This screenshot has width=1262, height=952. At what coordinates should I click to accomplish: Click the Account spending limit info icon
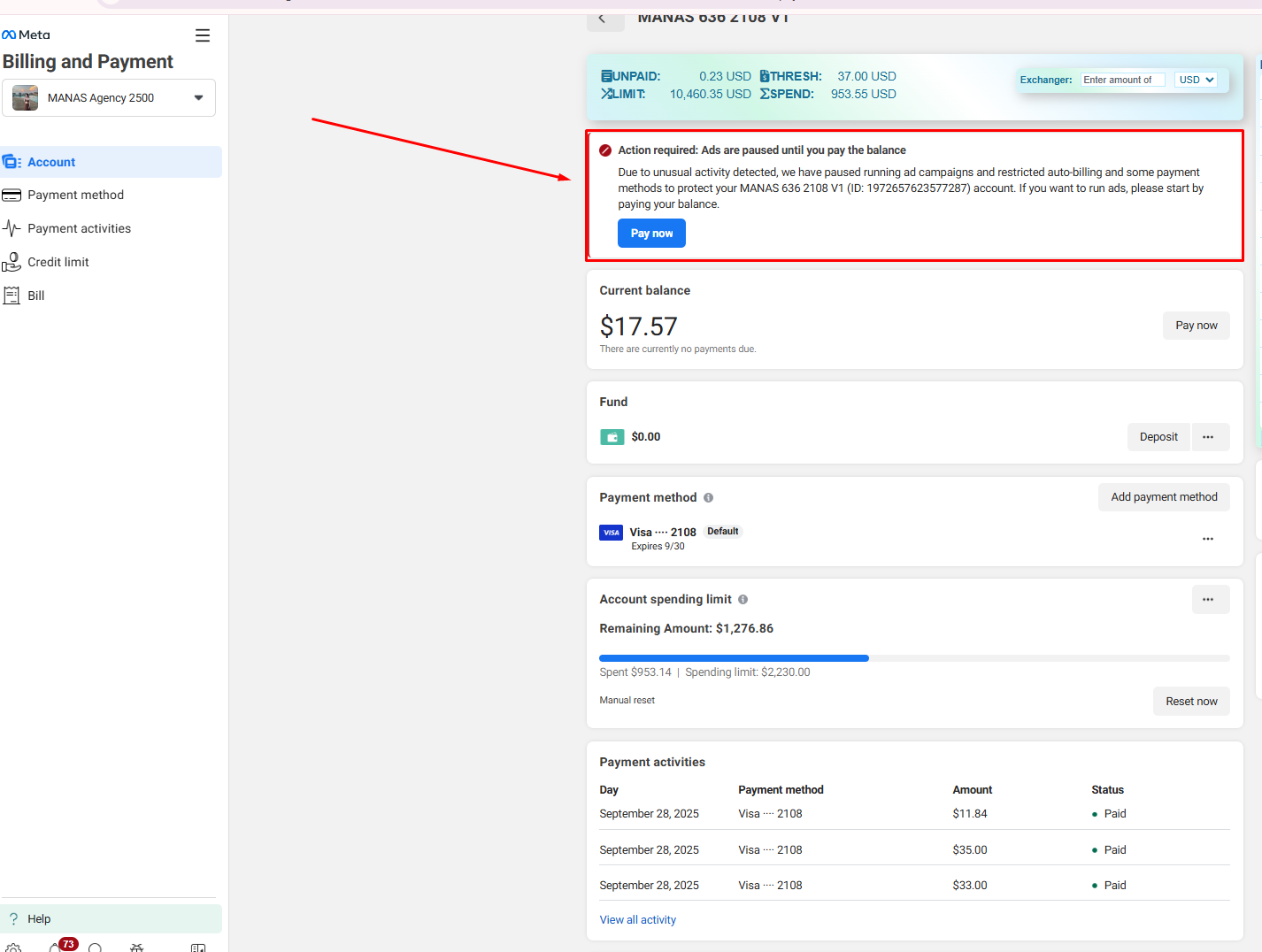[x=743, y=600]
